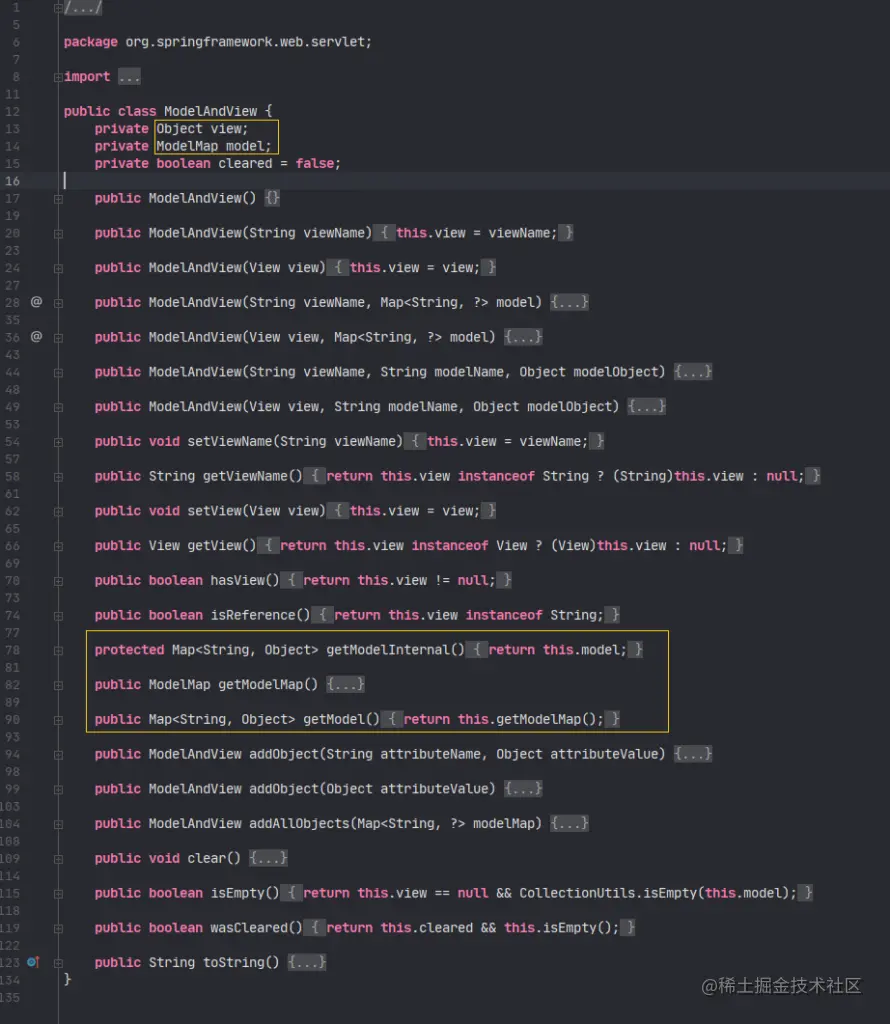Click 'instanceof' keyword in getViewName body
This screenshot has height=1024, width=890.
click(496, 476)
